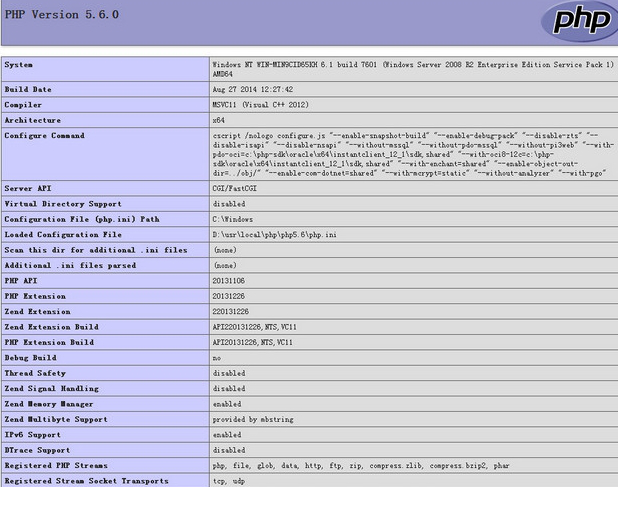Select the cscript configure command text

pos(413,154)
